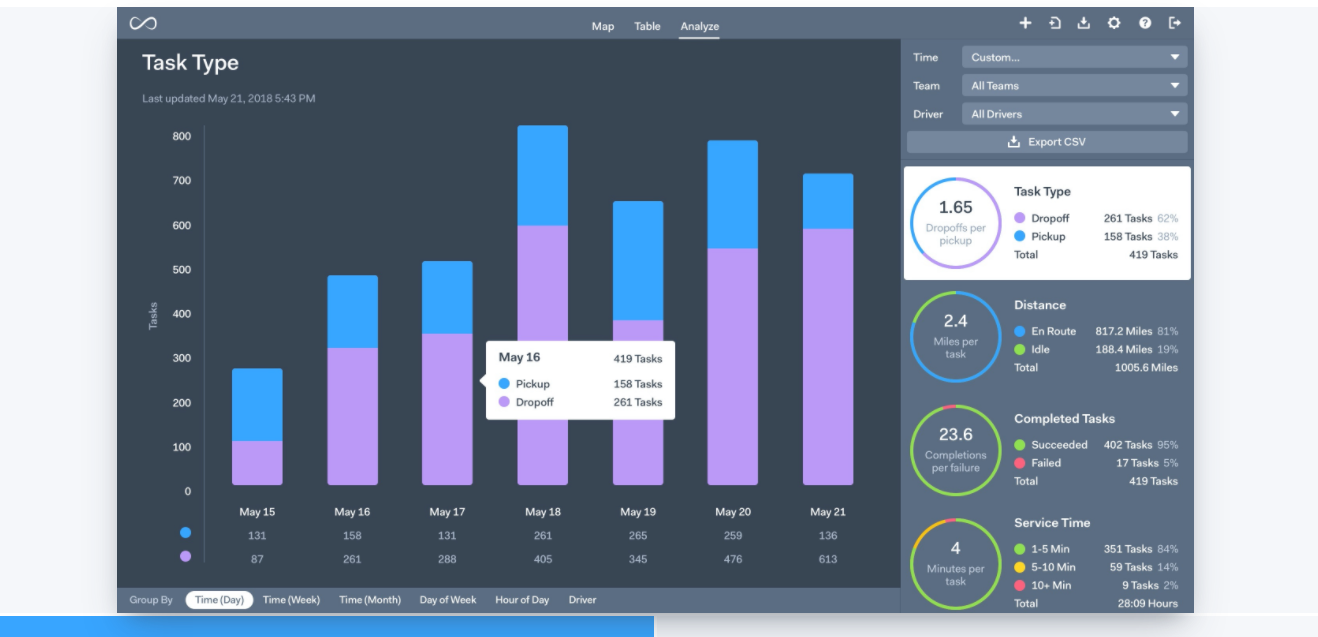1318x637 pixels.
Task: Click the Onfleet infinity logo
Action: (143, 24)
